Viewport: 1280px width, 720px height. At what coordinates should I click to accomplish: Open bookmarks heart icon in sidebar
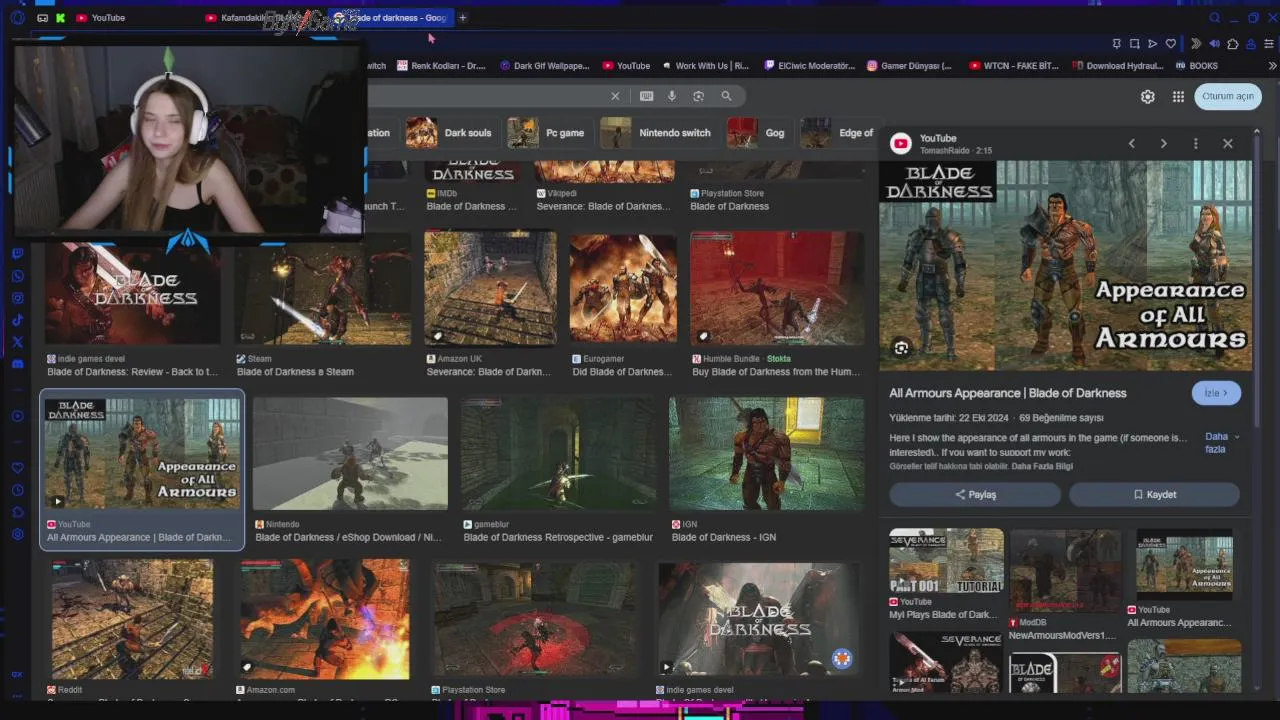[x=17, y=468]
